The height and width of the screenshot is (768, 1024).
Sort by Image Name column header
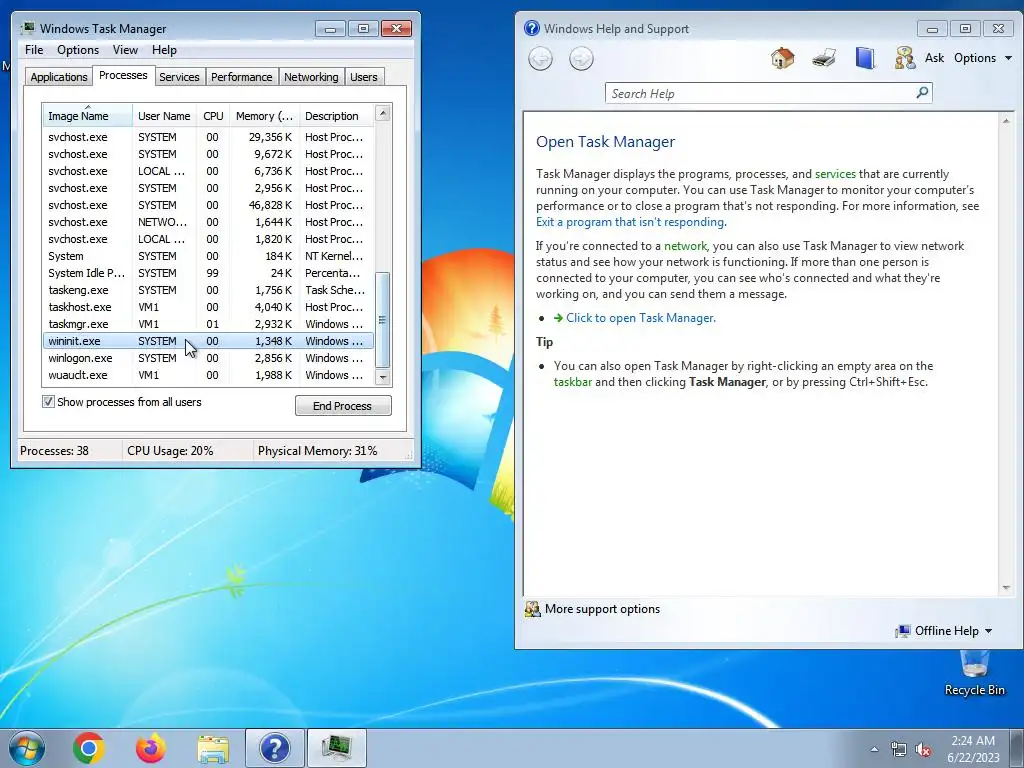(x=88, y=116)
